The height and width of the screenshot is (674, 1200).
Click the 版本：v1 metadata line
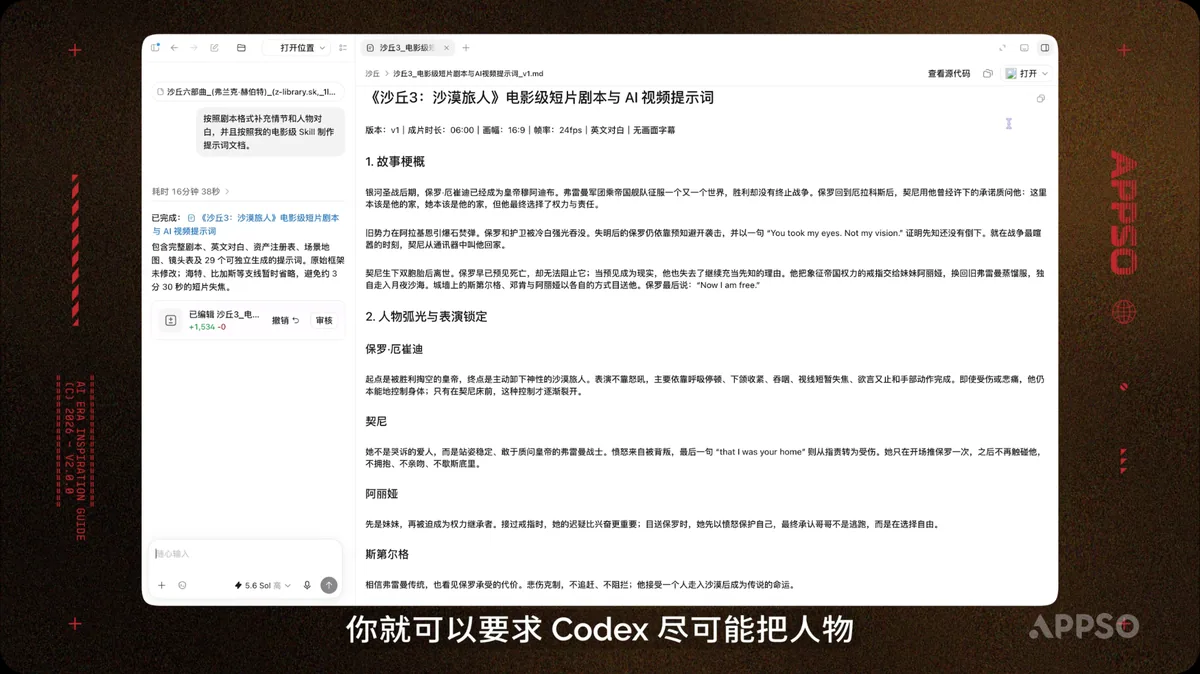520,130
